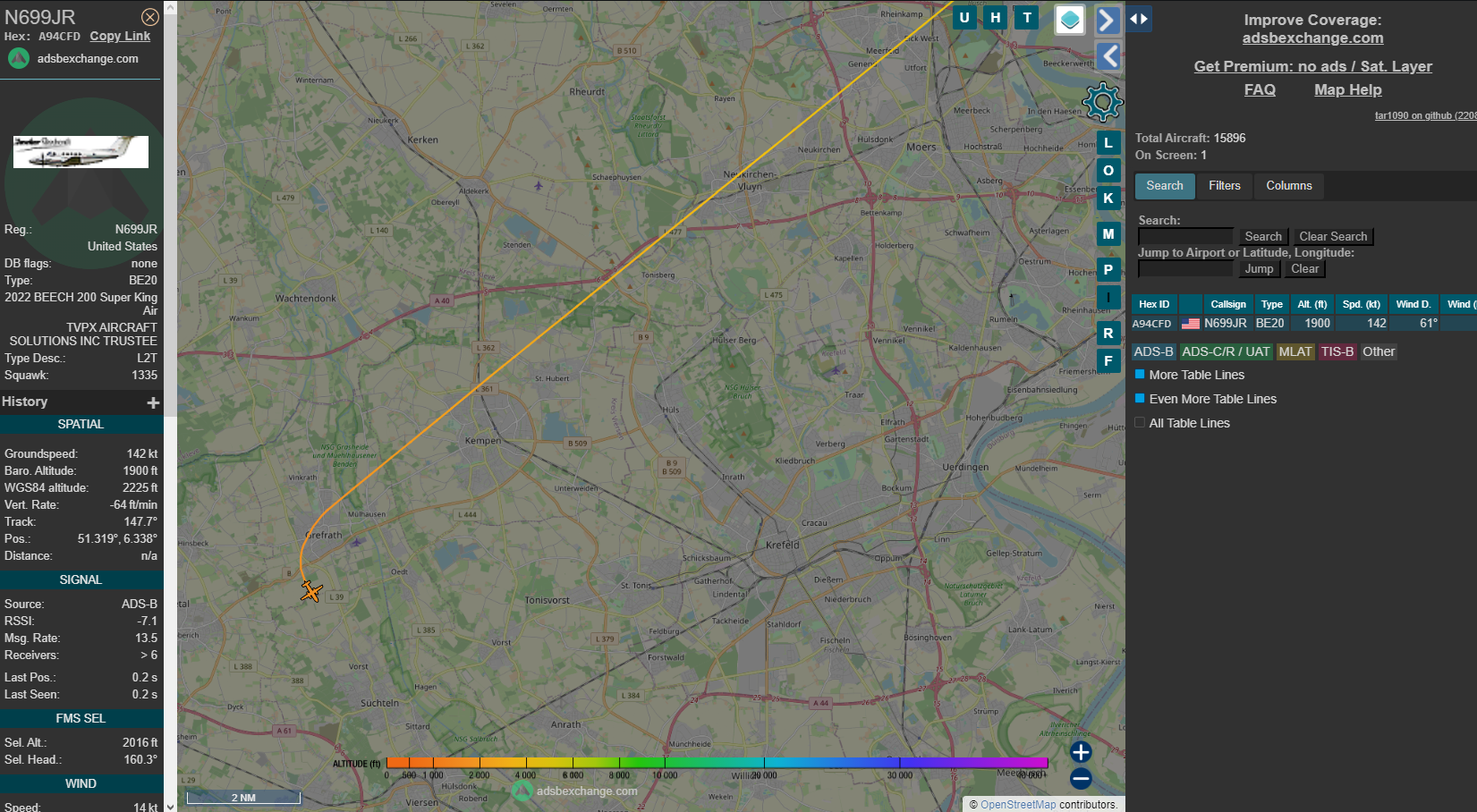Zoom in with the plus map button
The image size is (1477, 812).
click(1081, 752)
